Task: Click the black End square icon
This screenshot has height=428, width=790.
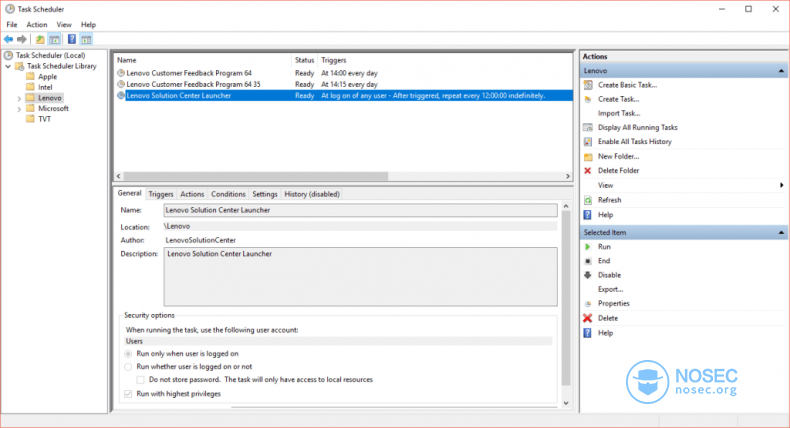Action: pyautogui.click(x=587, y=261)
